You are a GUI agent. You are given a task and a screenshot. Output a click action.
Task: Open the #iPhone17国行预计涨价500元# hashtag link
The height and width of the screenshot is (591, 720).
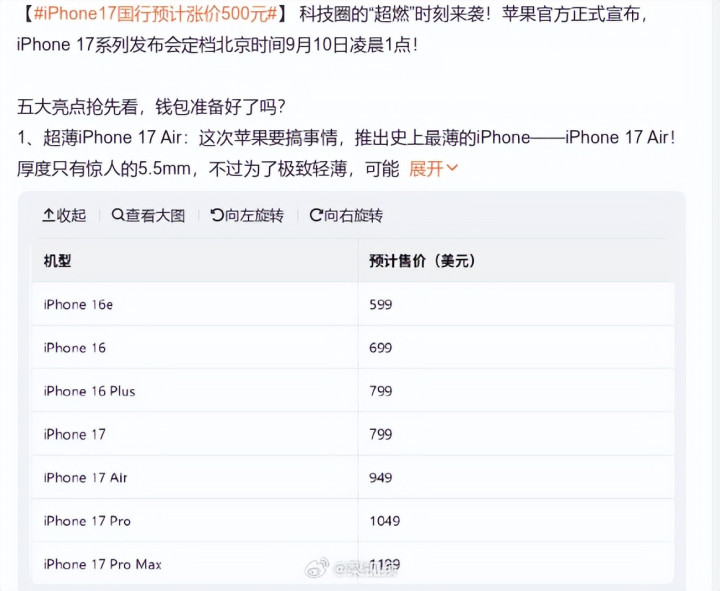coord(155,14)
